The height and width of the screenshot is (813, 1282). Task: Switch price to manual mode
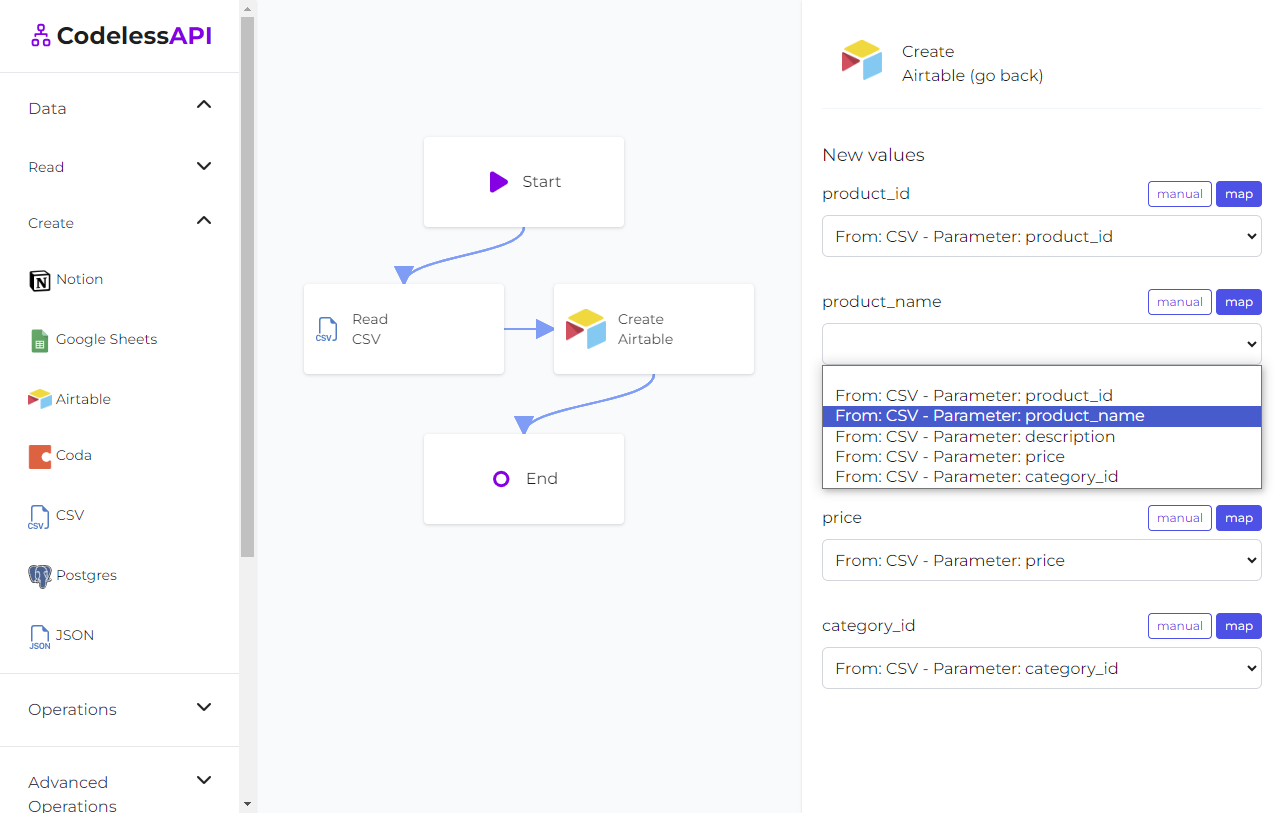tap(1180, 518)
